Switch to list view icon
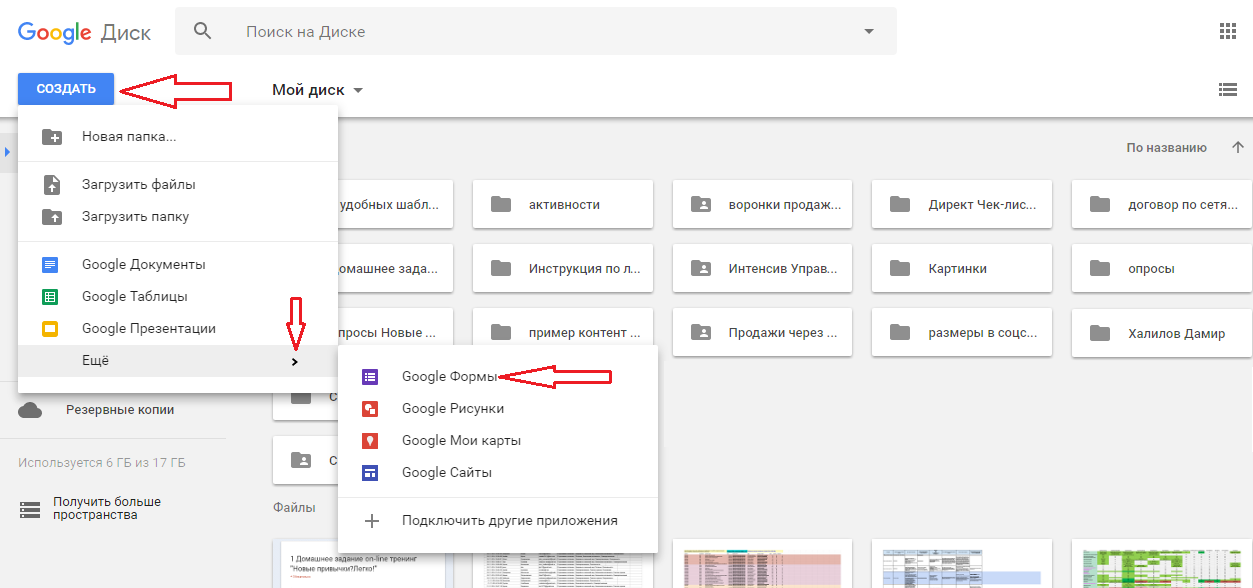The width and height of the screenshot is (1253, 588). (1228, 90)
